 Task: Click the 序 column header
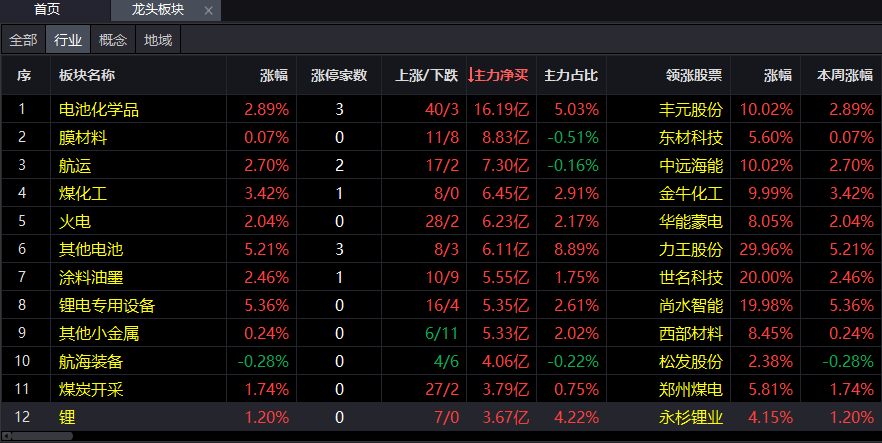click(x=24, y=75)
